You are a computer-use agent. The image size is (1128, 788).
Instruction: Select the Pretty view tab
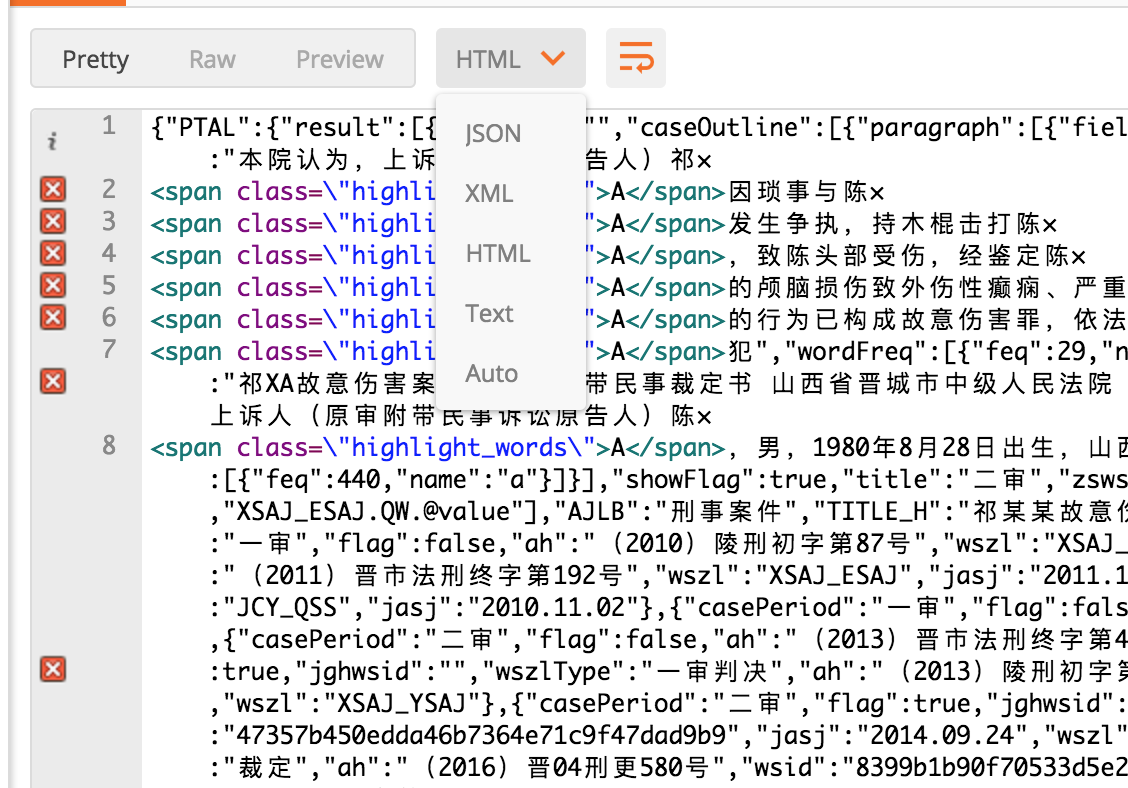coord(96,59)
